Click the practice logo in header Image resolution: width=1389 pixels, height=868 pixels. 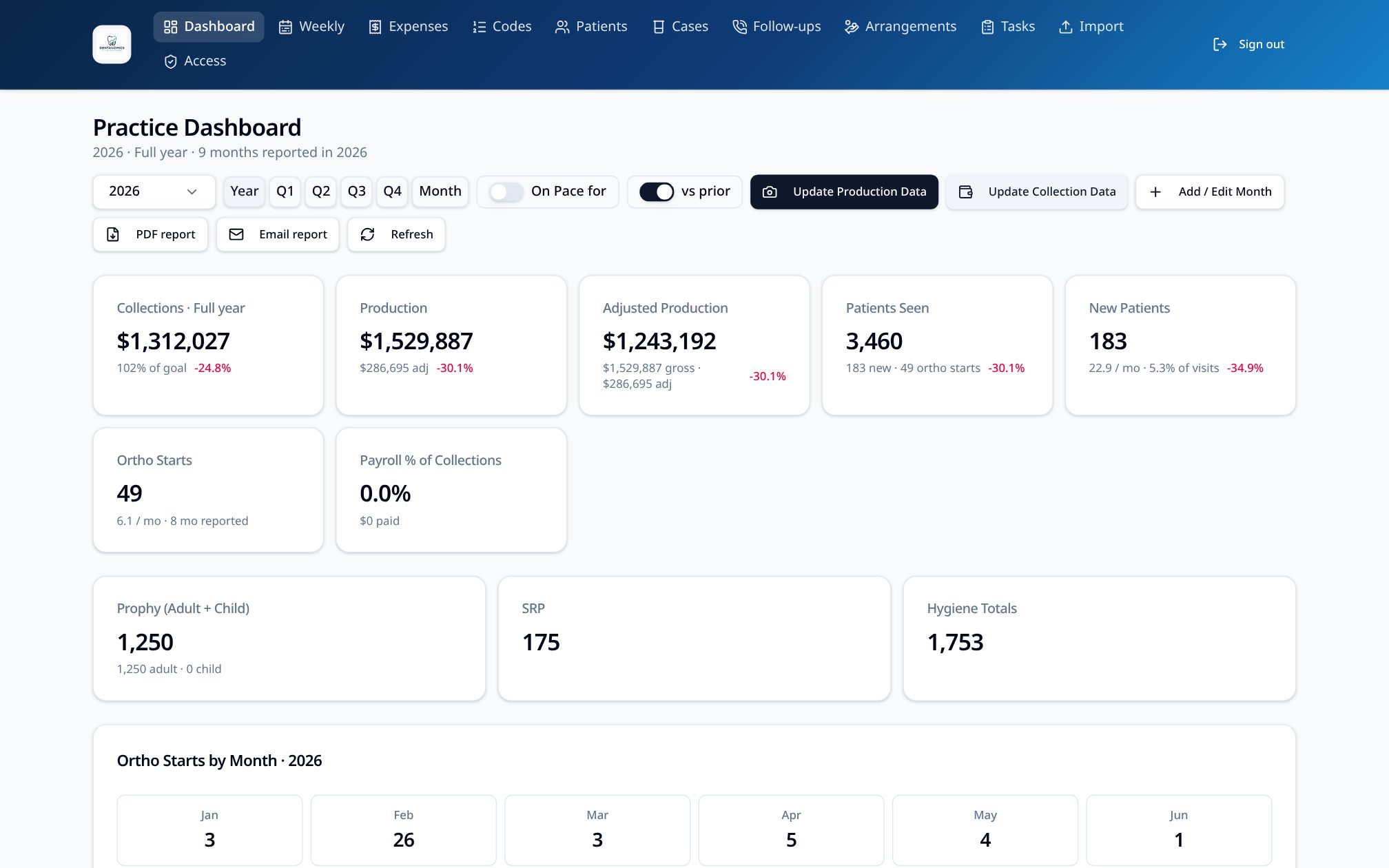pyautogui.click(x=112, y=44)
